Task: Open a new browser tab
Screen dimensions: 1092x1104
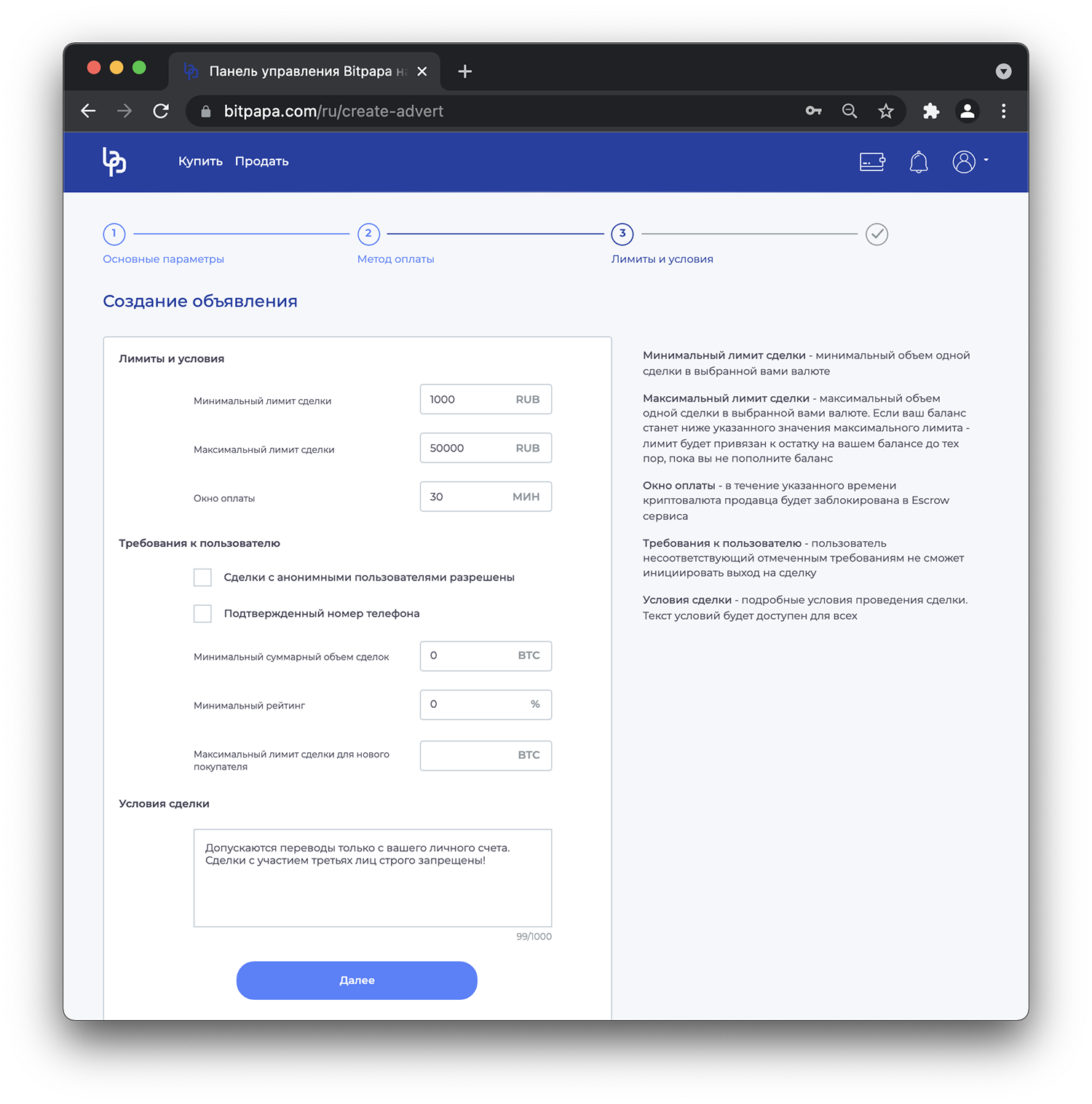Action: pos(465,71)
